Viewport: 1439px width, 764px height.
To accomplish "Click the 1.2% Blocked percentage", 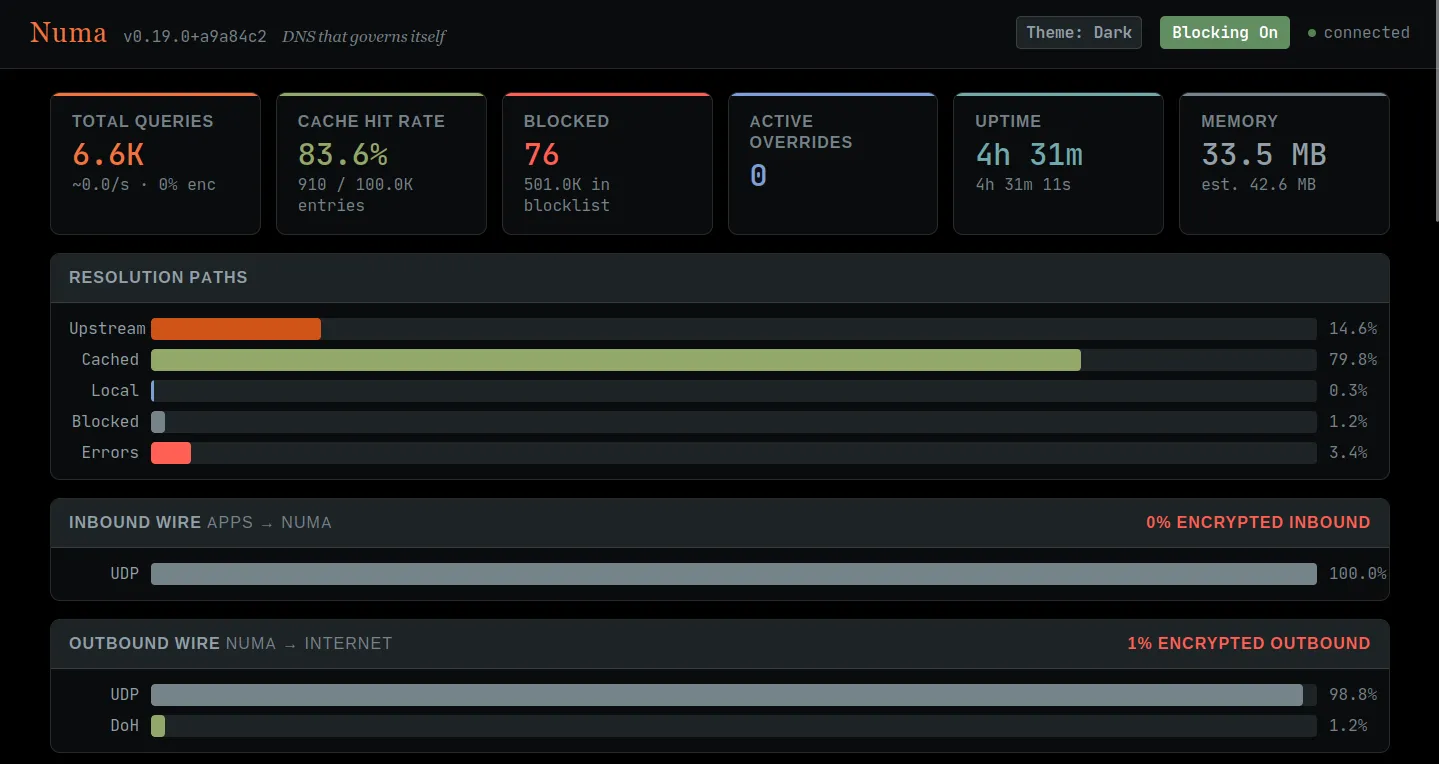I will [x=1348, y=422].
